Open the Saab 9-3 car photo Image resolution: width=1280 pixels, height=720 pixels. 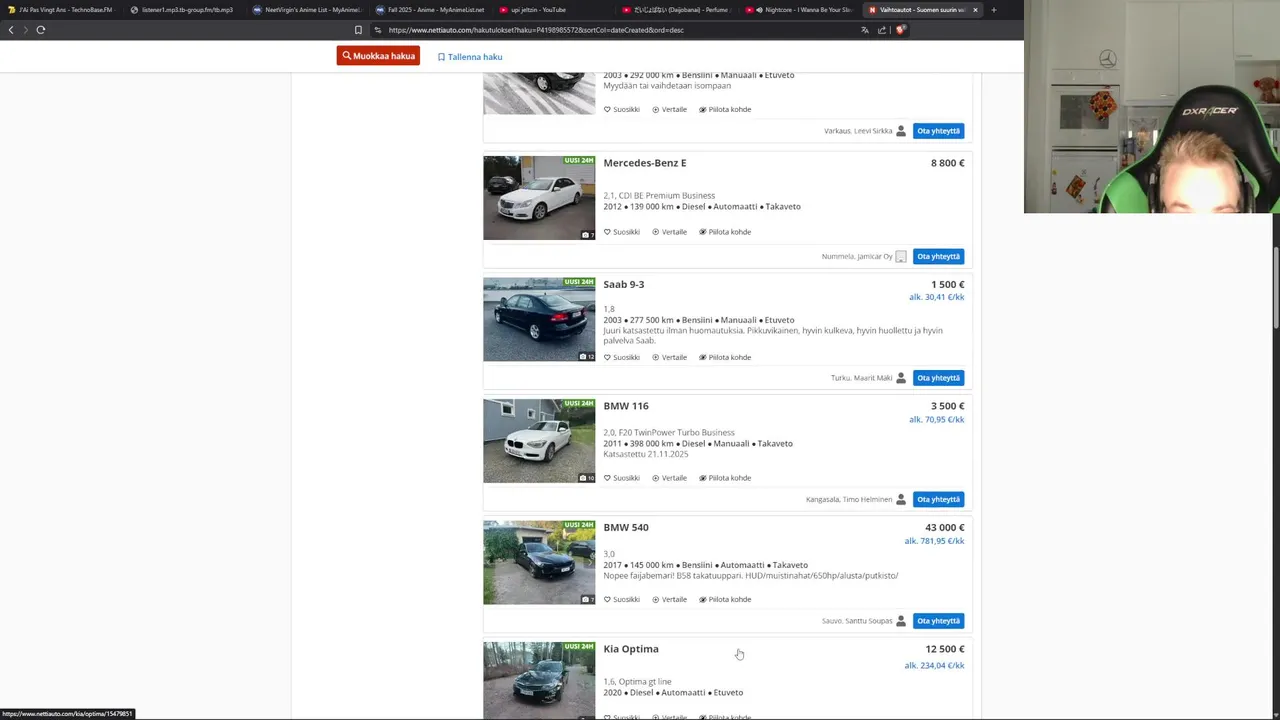539,319
